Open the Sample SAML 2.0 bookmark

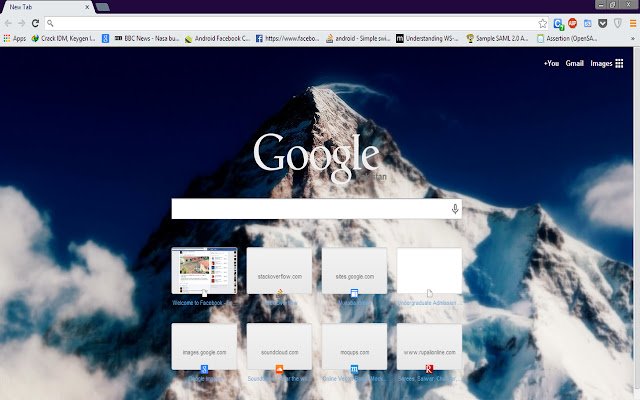[497, 38]
